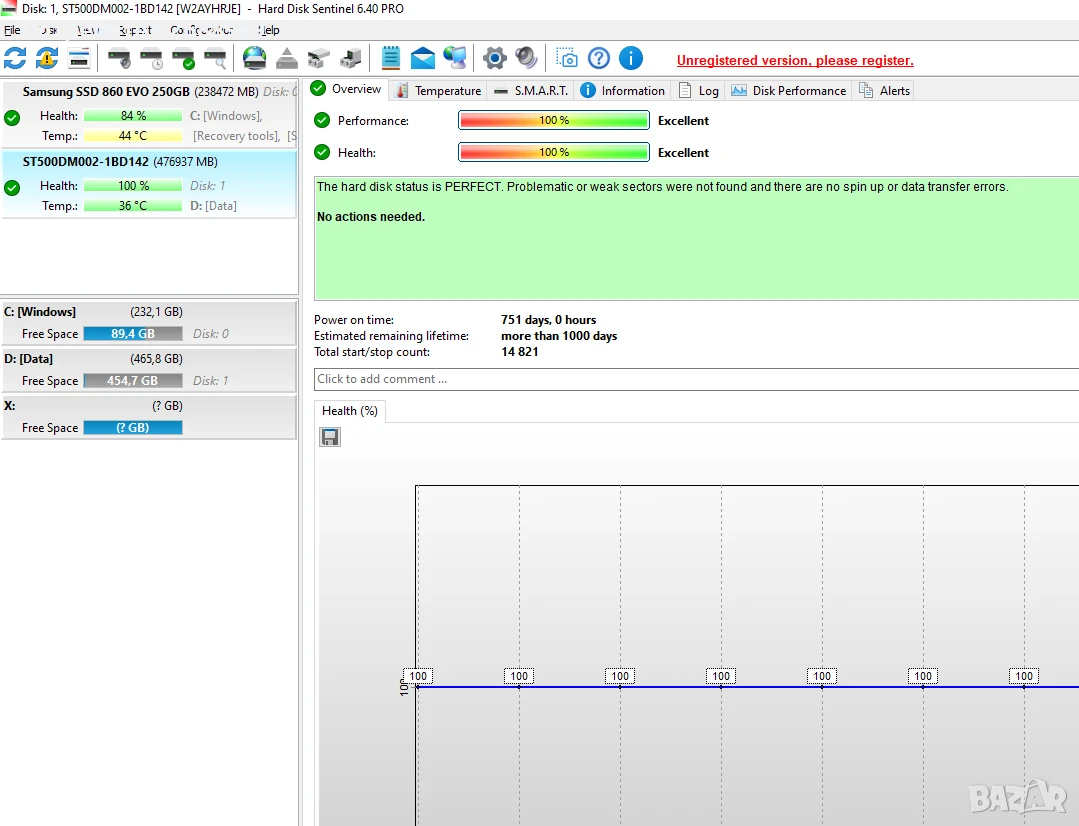This screenshot has width=1079, height=826.
Task: Click the 89,4 GB free space bar
Action: tap(133, 334)
